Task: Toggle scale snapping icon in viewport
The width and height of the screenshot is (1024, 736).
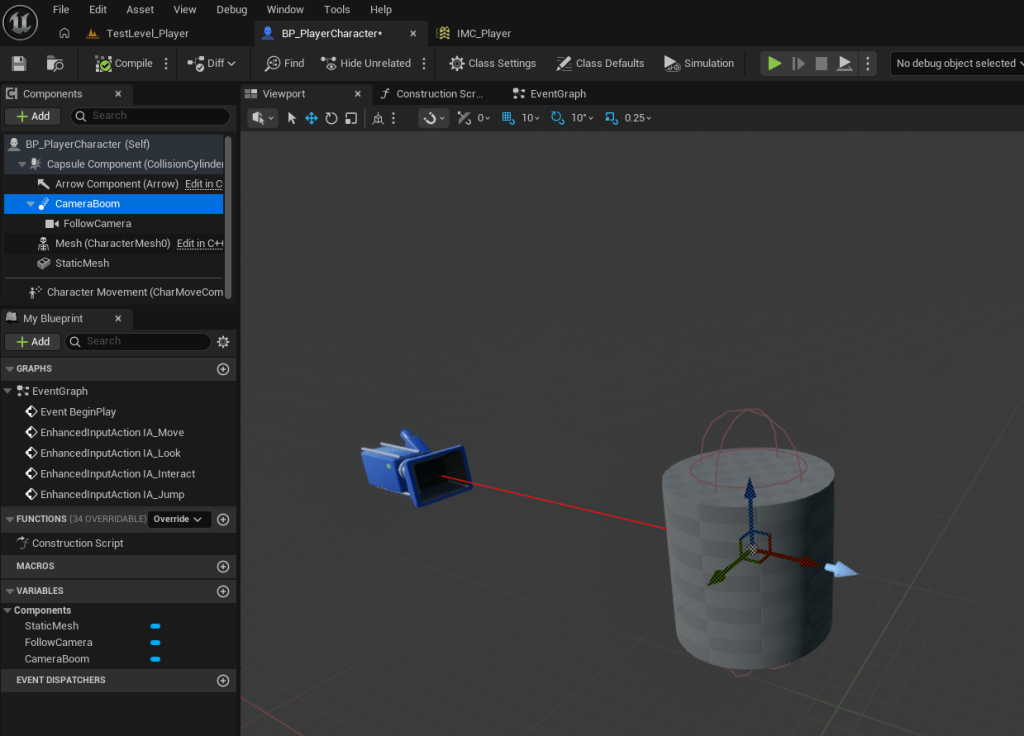Action: (x=611, y=118)
